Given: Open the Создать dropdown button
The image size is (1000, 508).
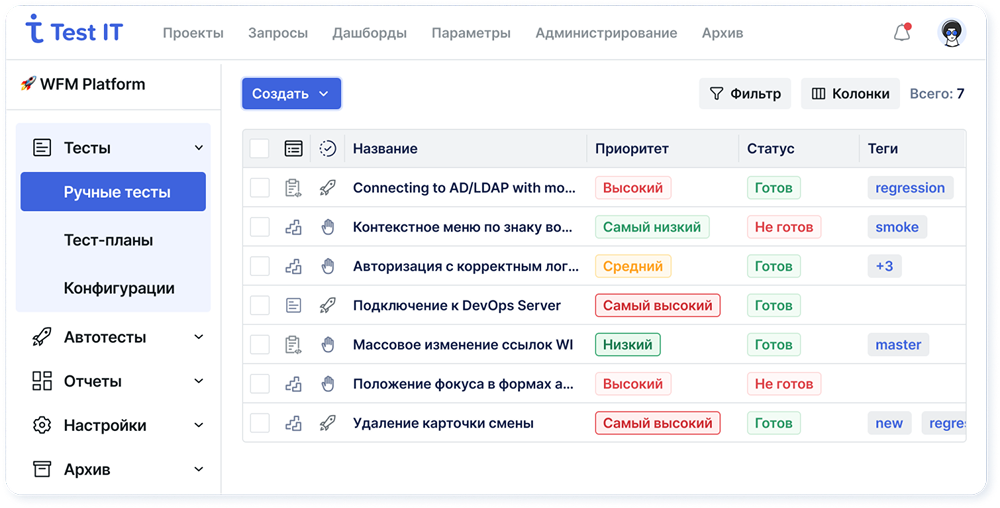Looking at the screenshot, I should 291,94.
